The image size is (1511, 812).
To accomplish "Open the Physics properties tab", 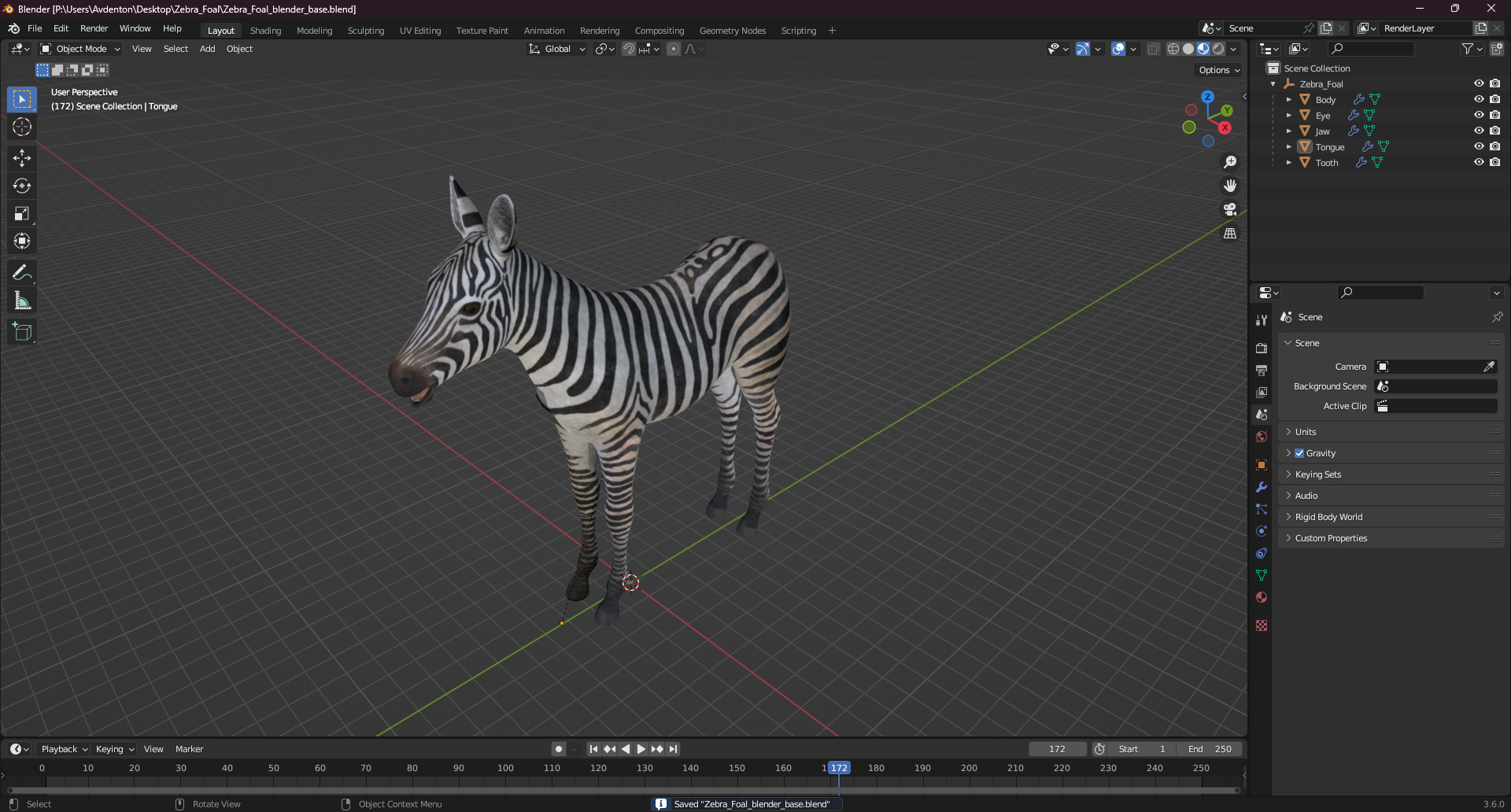I will click(1262, 531).
